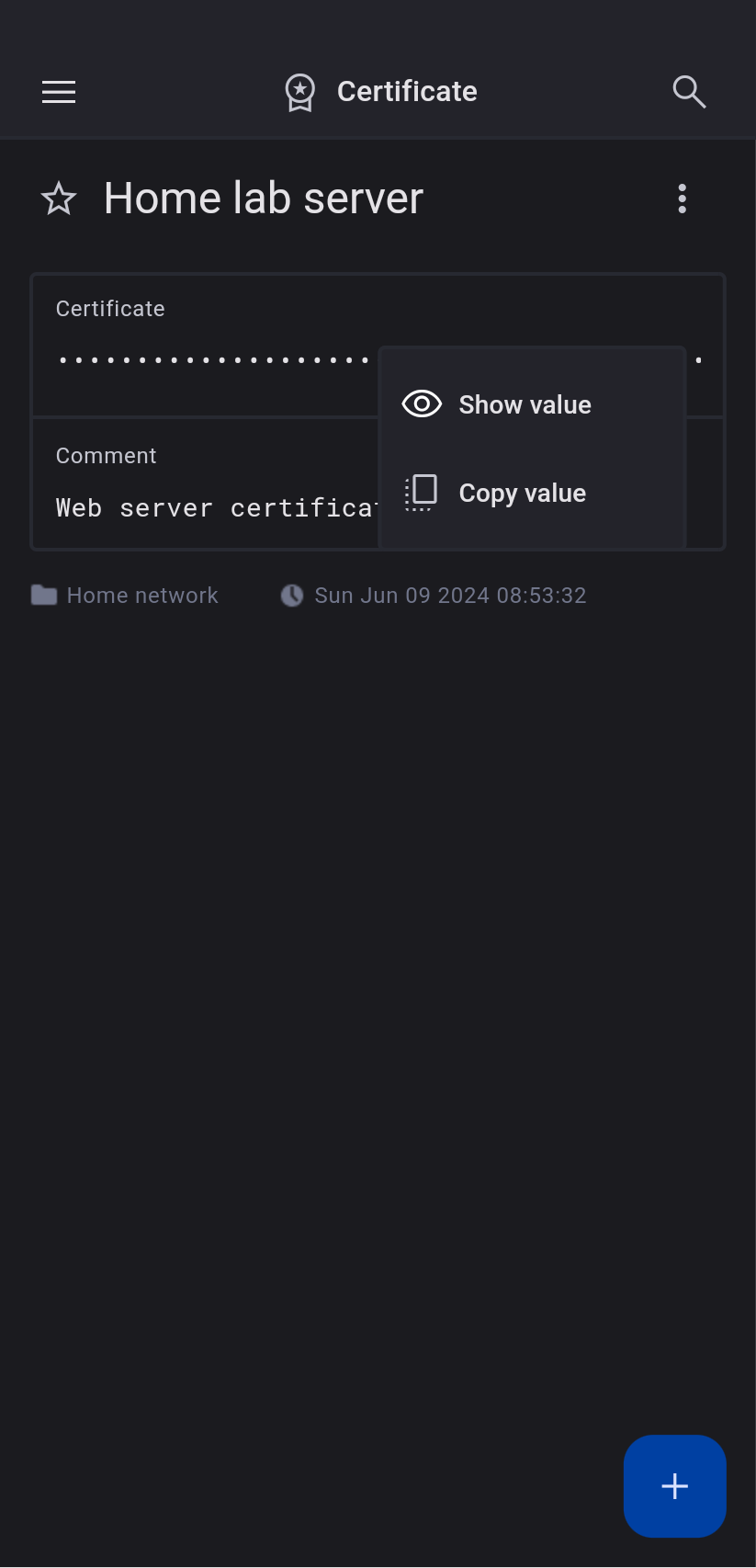Open the hamburger navigation menu
Image resolution: width=756 pixels, height=1568 pixels.
coord(59,92)
